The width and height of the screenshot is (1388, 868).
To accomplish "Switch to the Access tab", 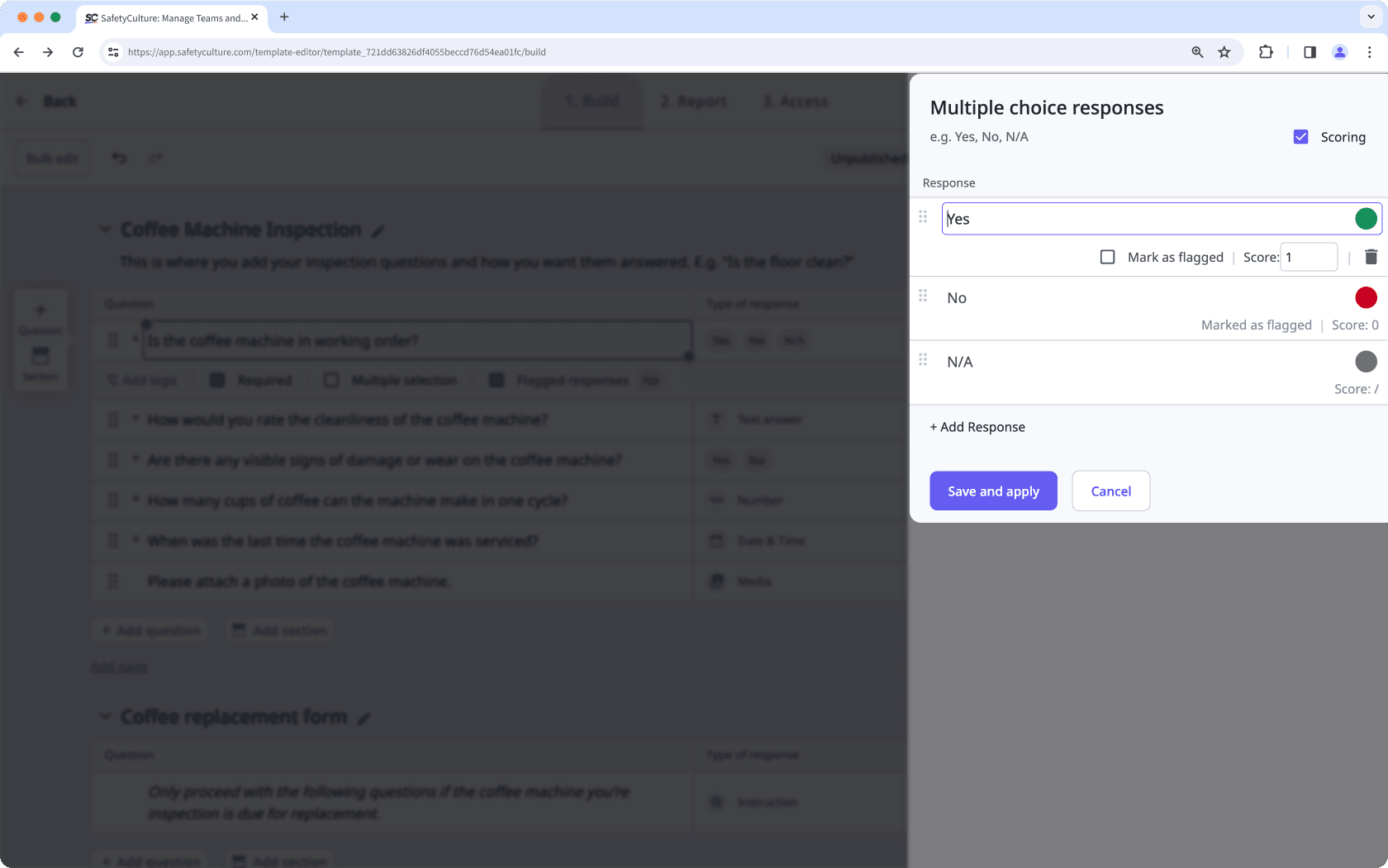I will 795,102.
